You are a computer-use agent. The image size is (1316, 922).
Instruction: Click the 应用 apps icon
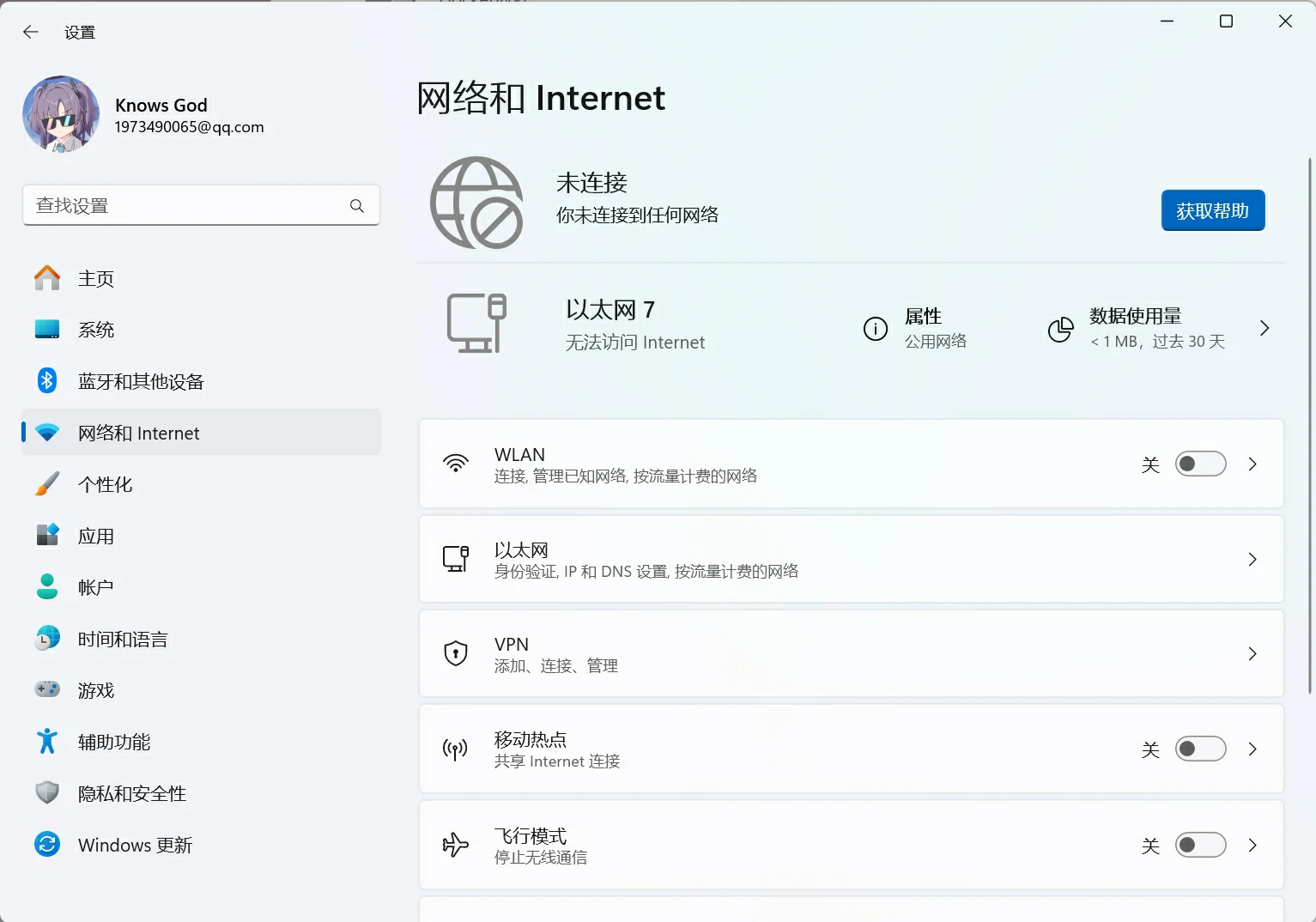[x=47, y=535]
